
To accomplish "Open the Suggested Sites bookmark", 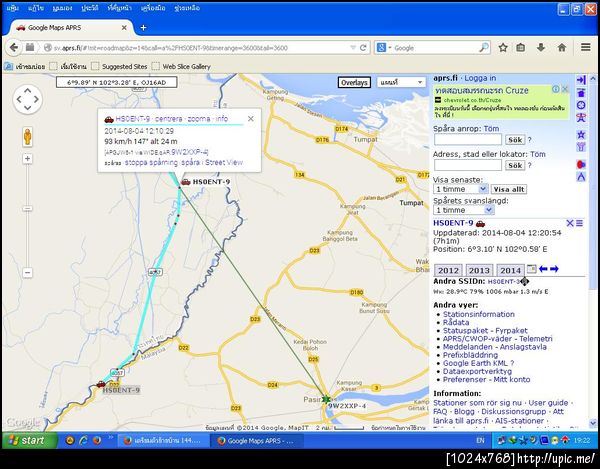I will coord(119,66).
